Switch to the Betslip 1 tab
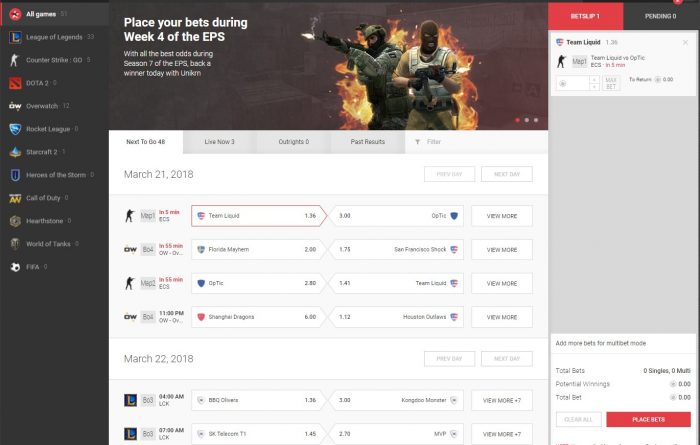Viewport: 700px width, 445px height. [x=585, y=16]
